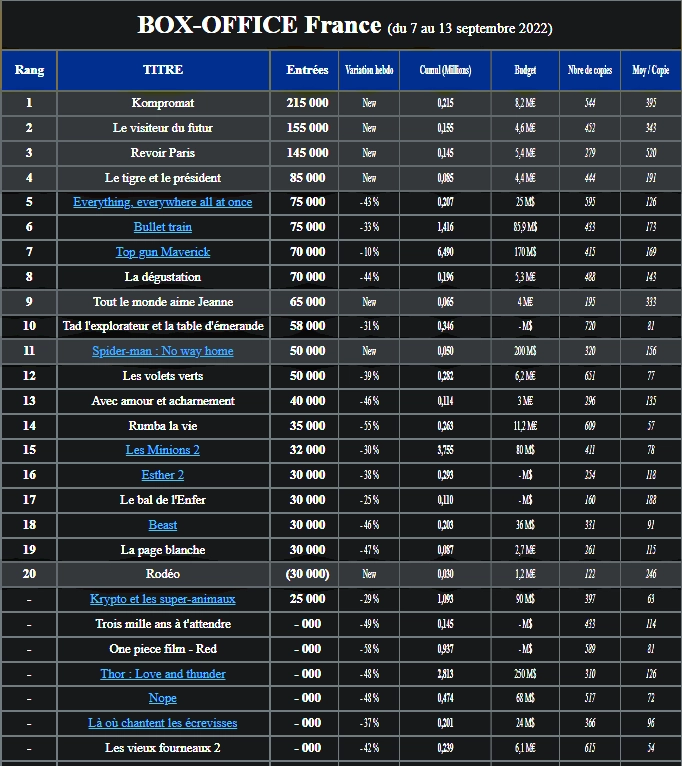Click the Rang column header
Screen dimensions: 682x766
tap(29, 70)
